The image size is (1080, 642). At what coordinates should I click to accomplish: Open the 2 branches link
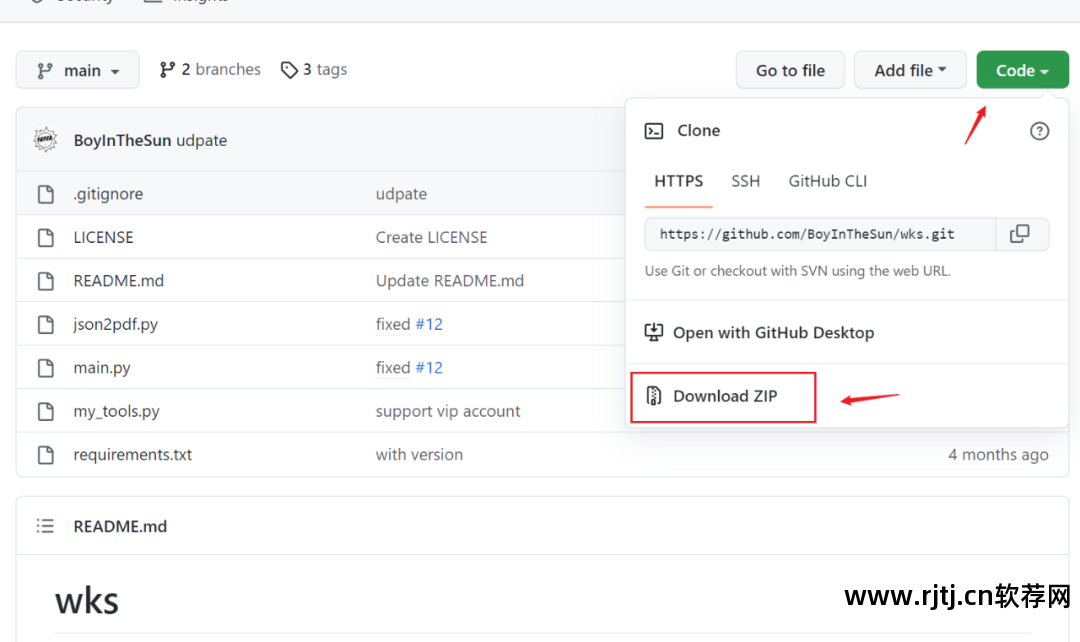(210, 70)
